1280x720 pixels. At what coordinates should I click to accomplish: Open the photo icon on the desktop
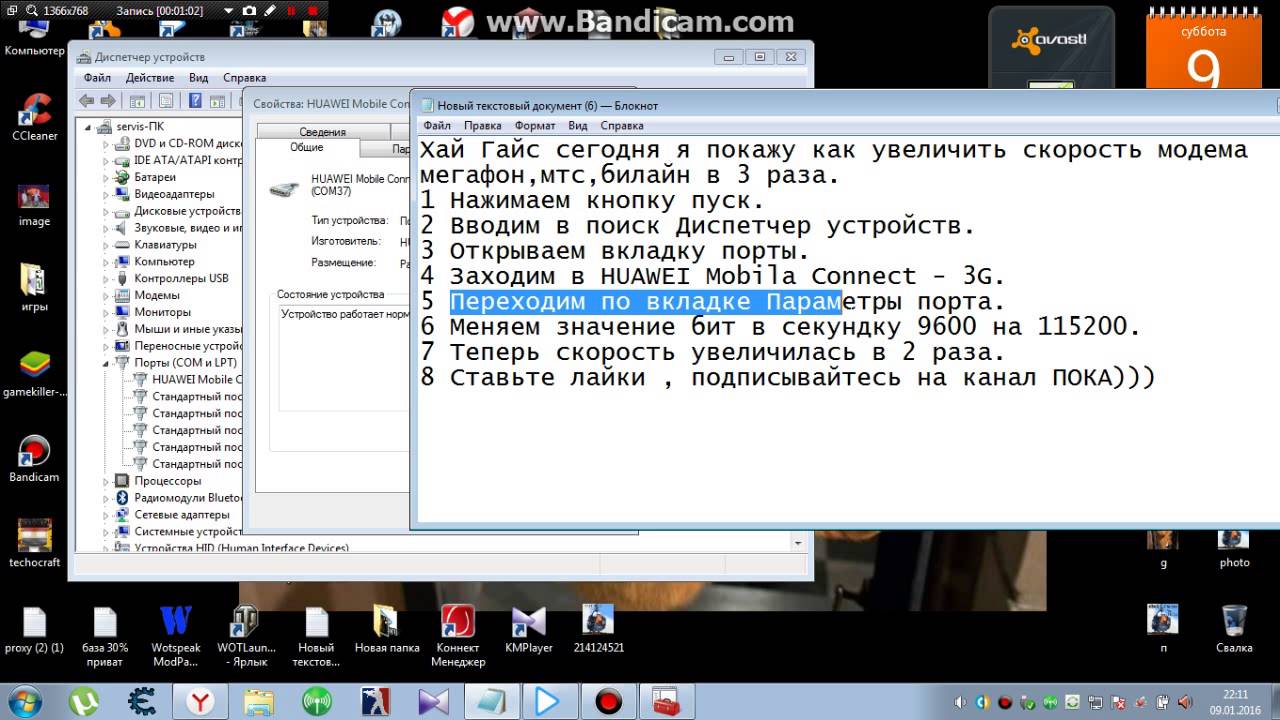pyautogui.click(x=1234, y=547)
